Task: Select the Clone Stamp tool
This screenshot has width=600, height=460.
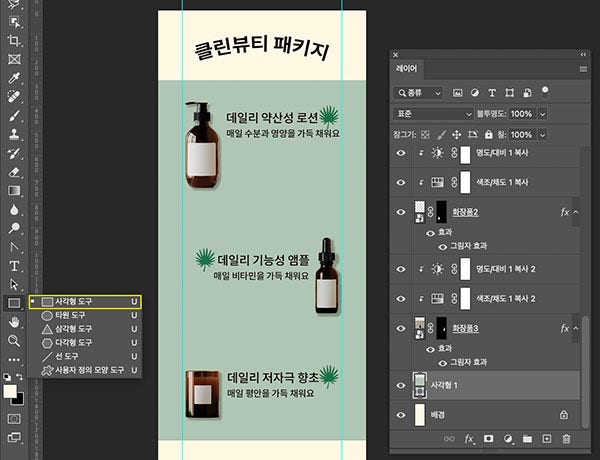Action: coord(14,134)
